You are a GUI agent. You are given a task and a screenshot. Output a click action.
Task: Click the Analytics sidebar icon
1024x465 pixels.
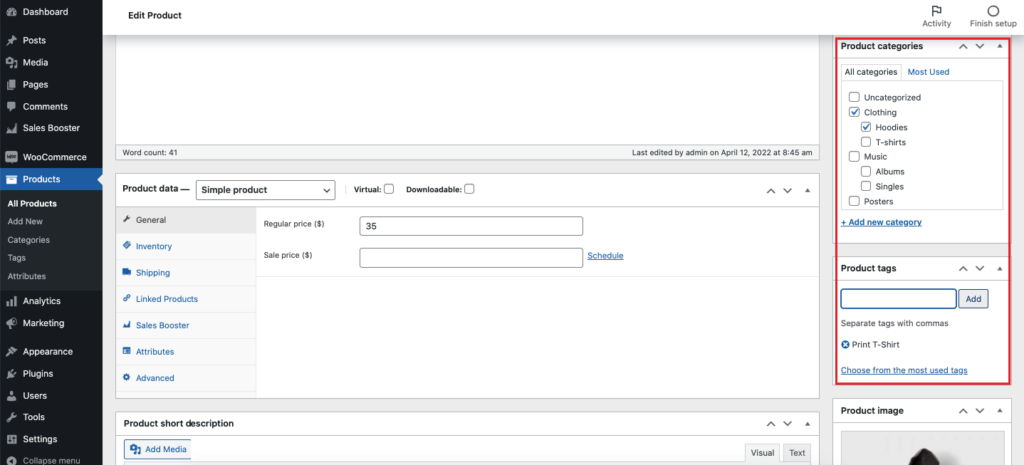coord(10,301)
